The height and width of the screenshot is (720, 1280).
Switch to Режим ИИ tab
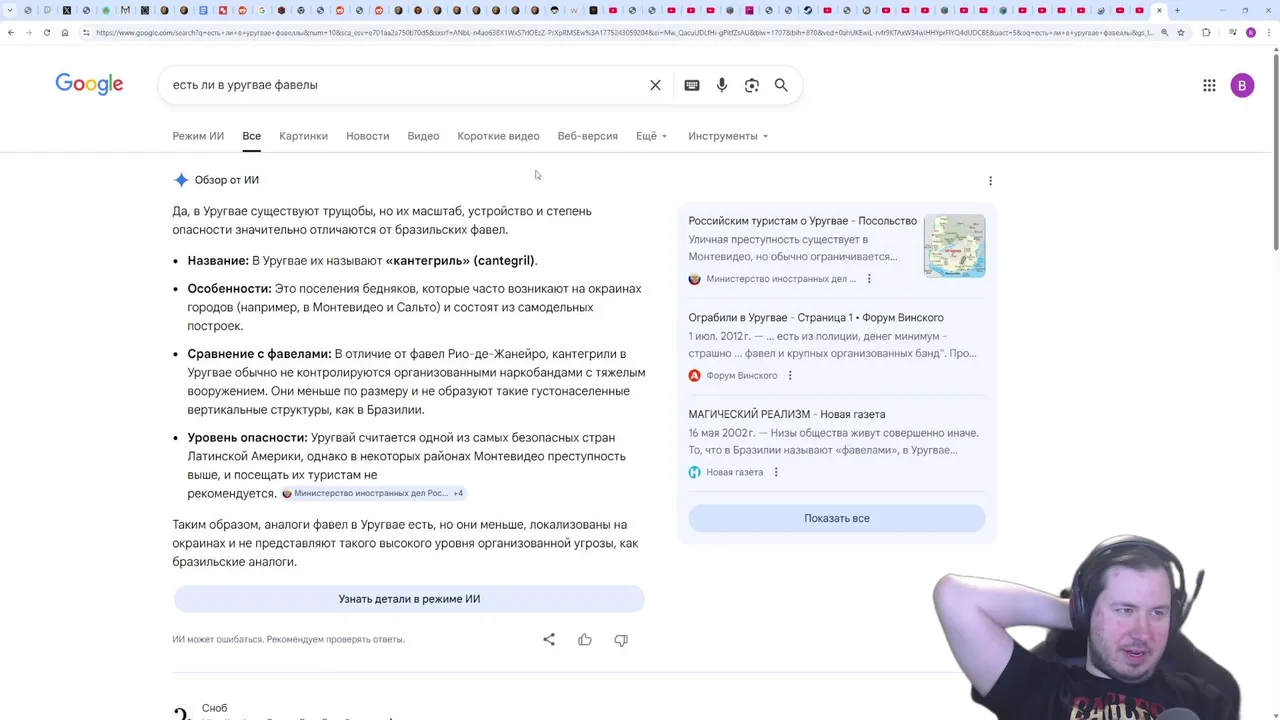click(198, 136)
